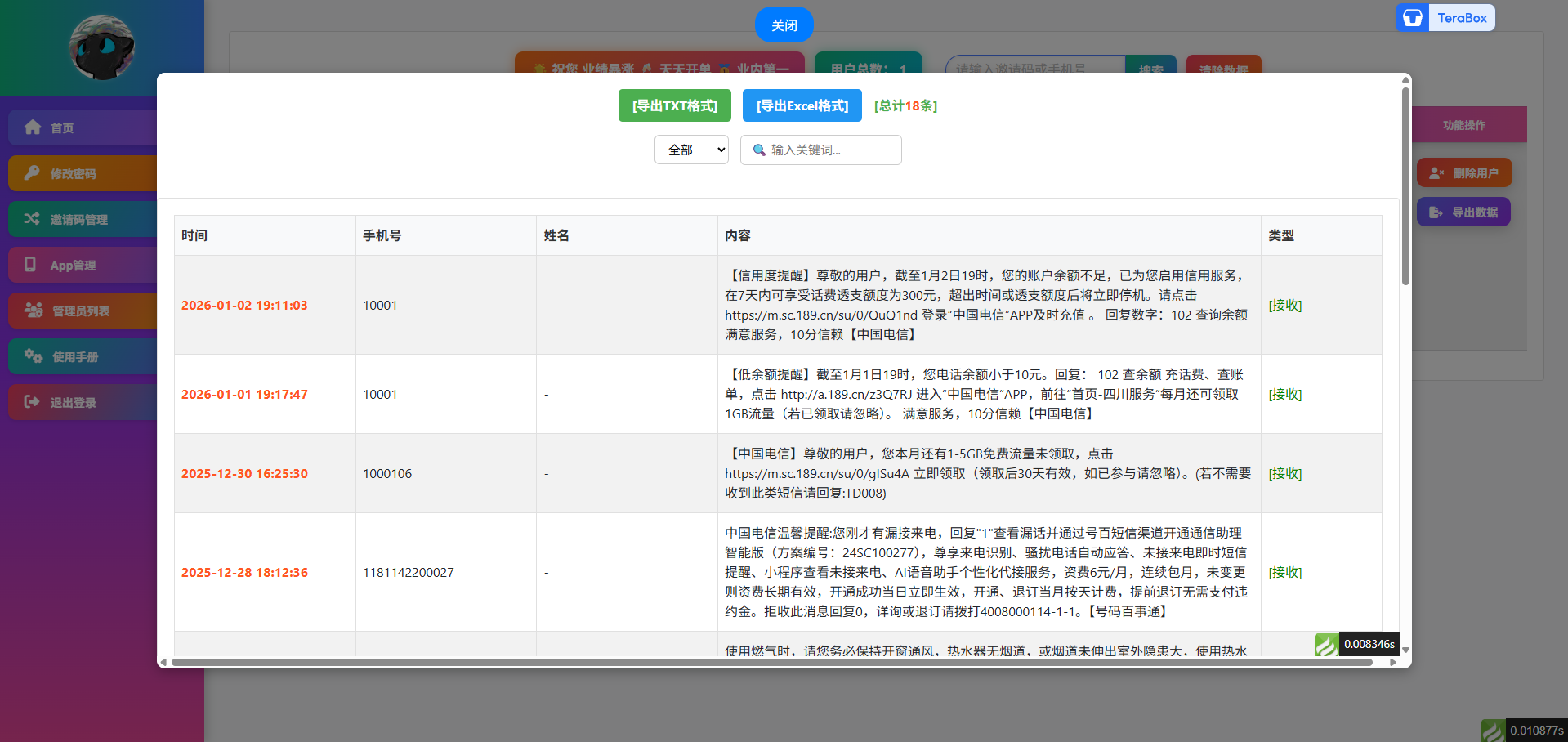
Task: Click the export icon on 导出数据
Action: click(1436, 212)
